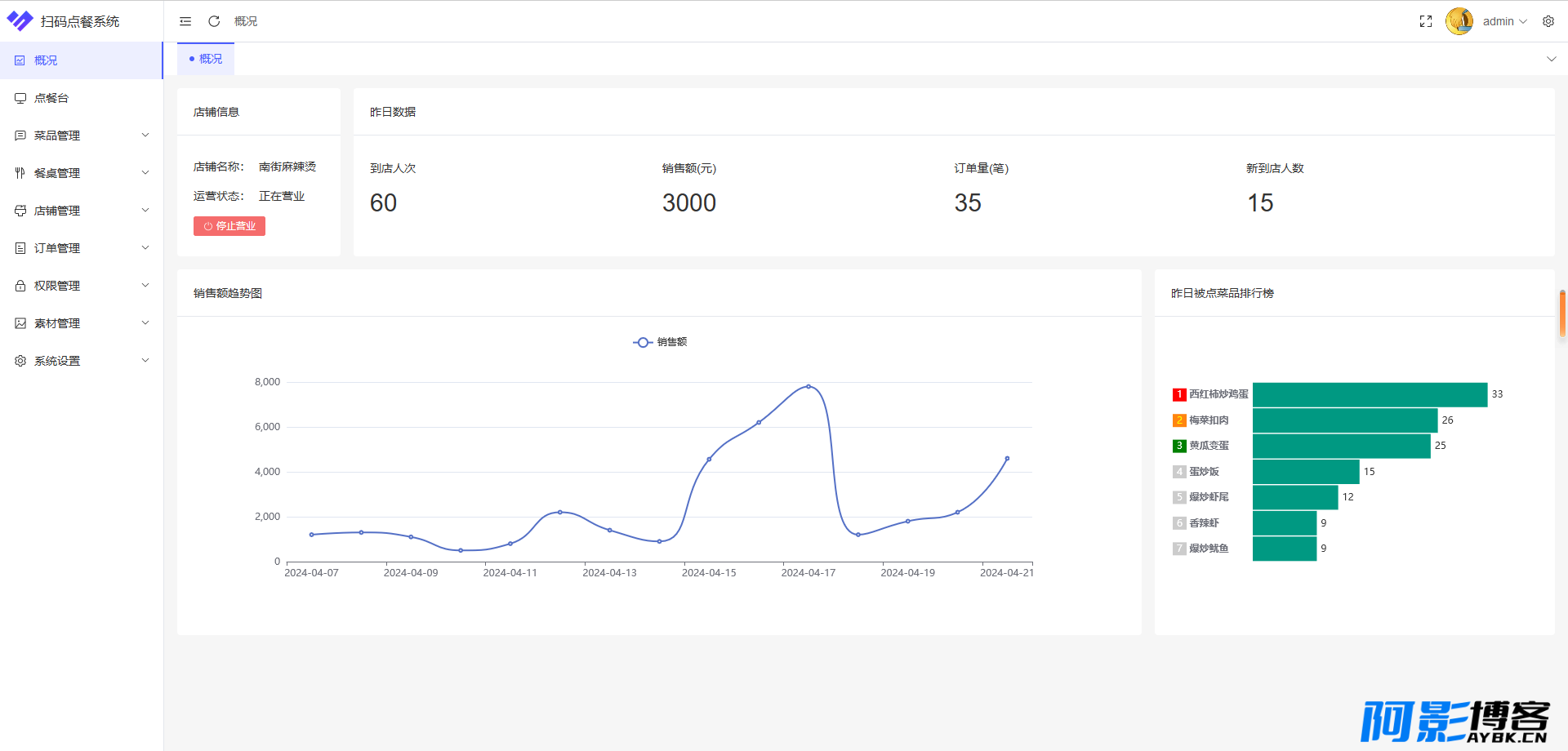Click the 店铺管理 shop icon
This screenshot has height=751, width=1568.
20,211
